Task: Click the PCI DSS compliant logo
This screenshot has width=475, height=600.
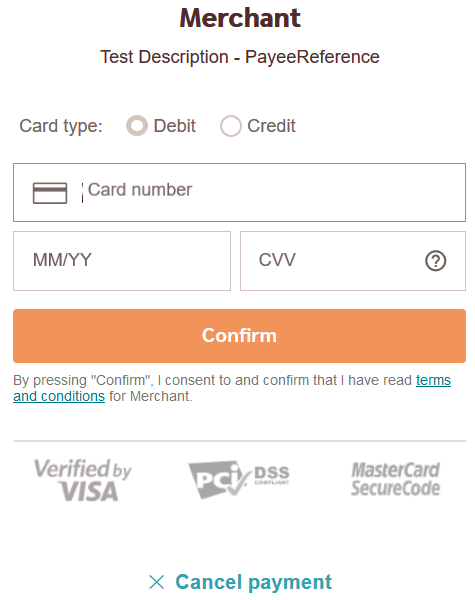Action: click(x=239, y=479)
